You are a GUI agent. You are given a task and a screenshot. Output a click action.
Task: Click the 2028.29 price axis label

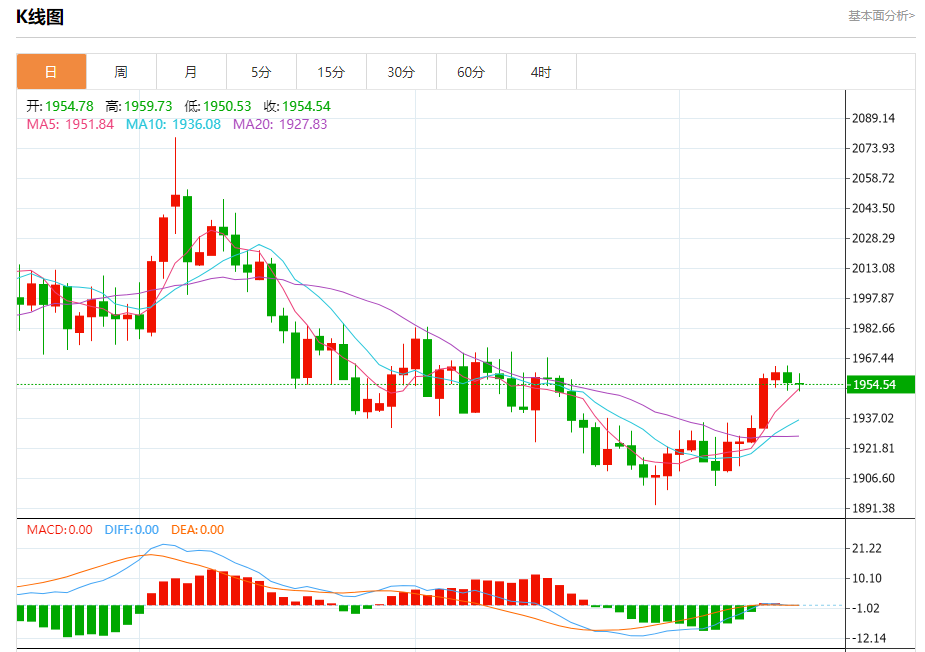coord(873,238)
